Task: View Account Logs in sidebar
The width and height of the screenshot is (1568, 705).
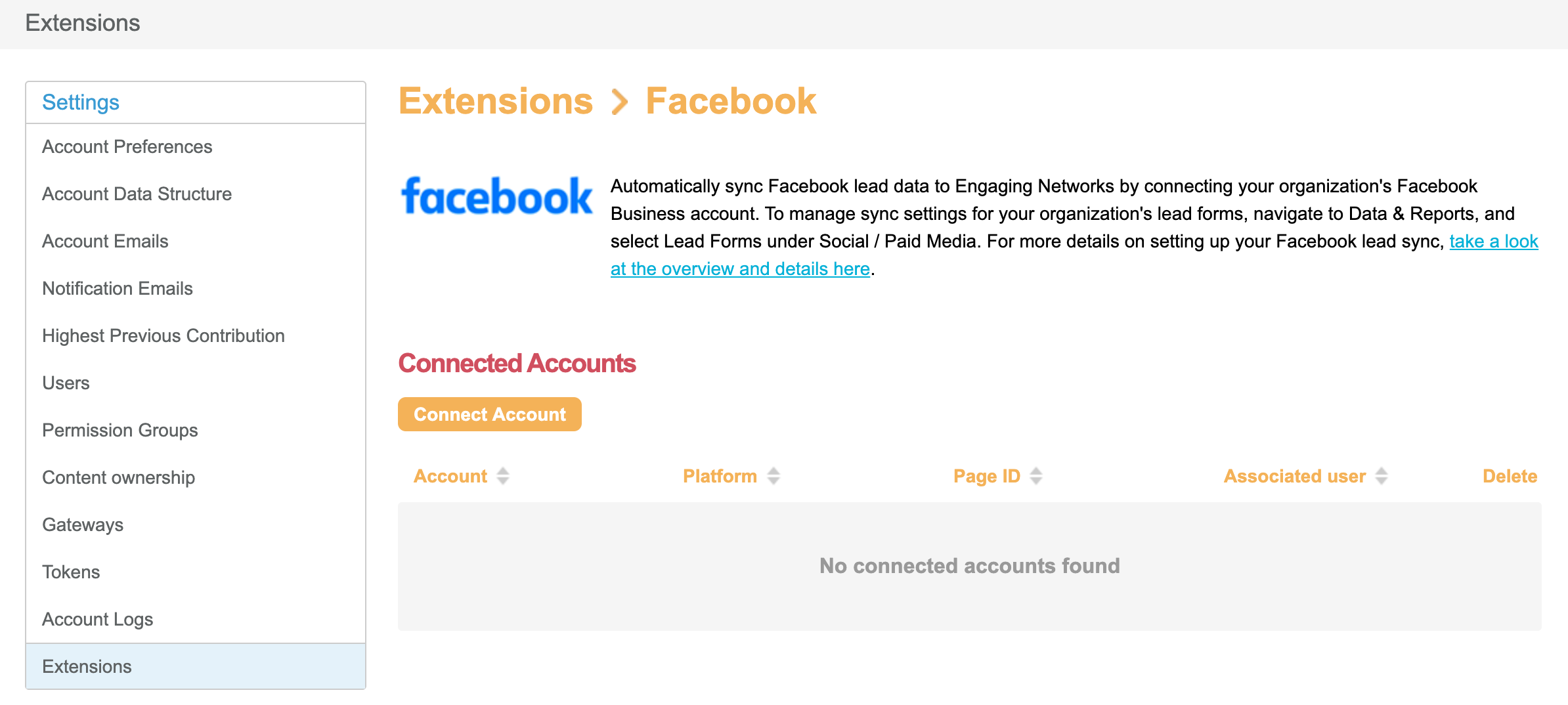Action: point(97,619)
